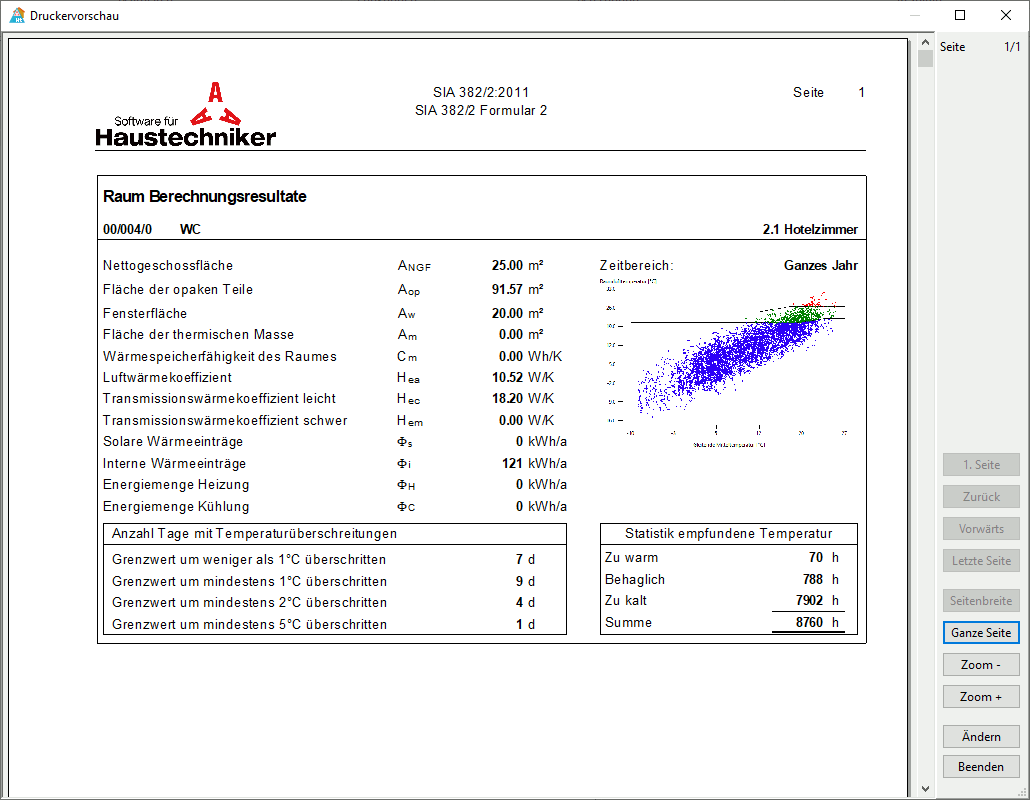This screenshot has height=800, width=1030.
Task: Click the scrollbar down arrow
Action: (x=925, y=789)
